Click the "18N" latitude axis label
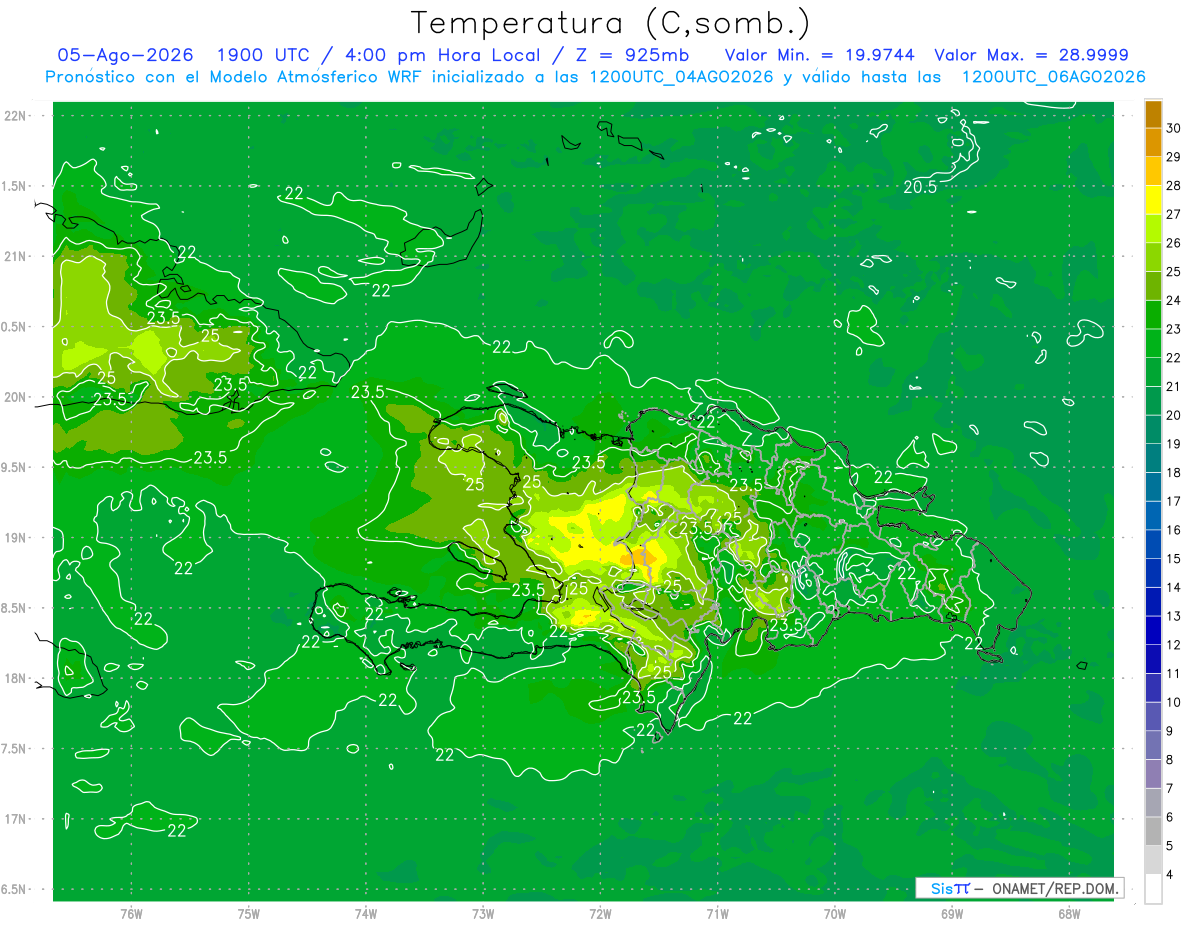The height and width of the screenshot is (927, 1200). pyautogui.click(x=15, y=678)
